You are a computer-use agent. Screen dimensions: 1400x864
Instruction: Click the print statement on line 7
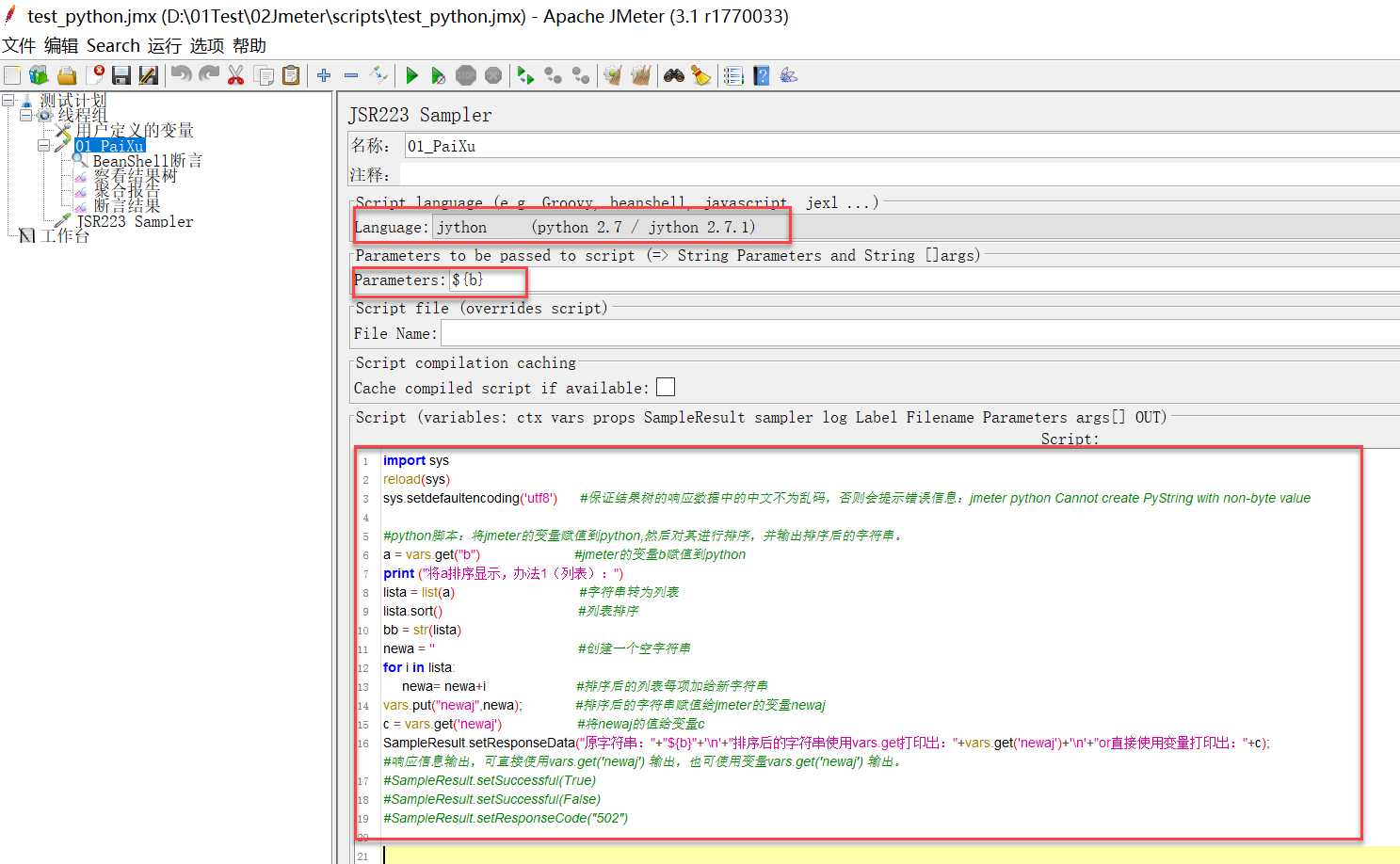click(x=503, y=573)
